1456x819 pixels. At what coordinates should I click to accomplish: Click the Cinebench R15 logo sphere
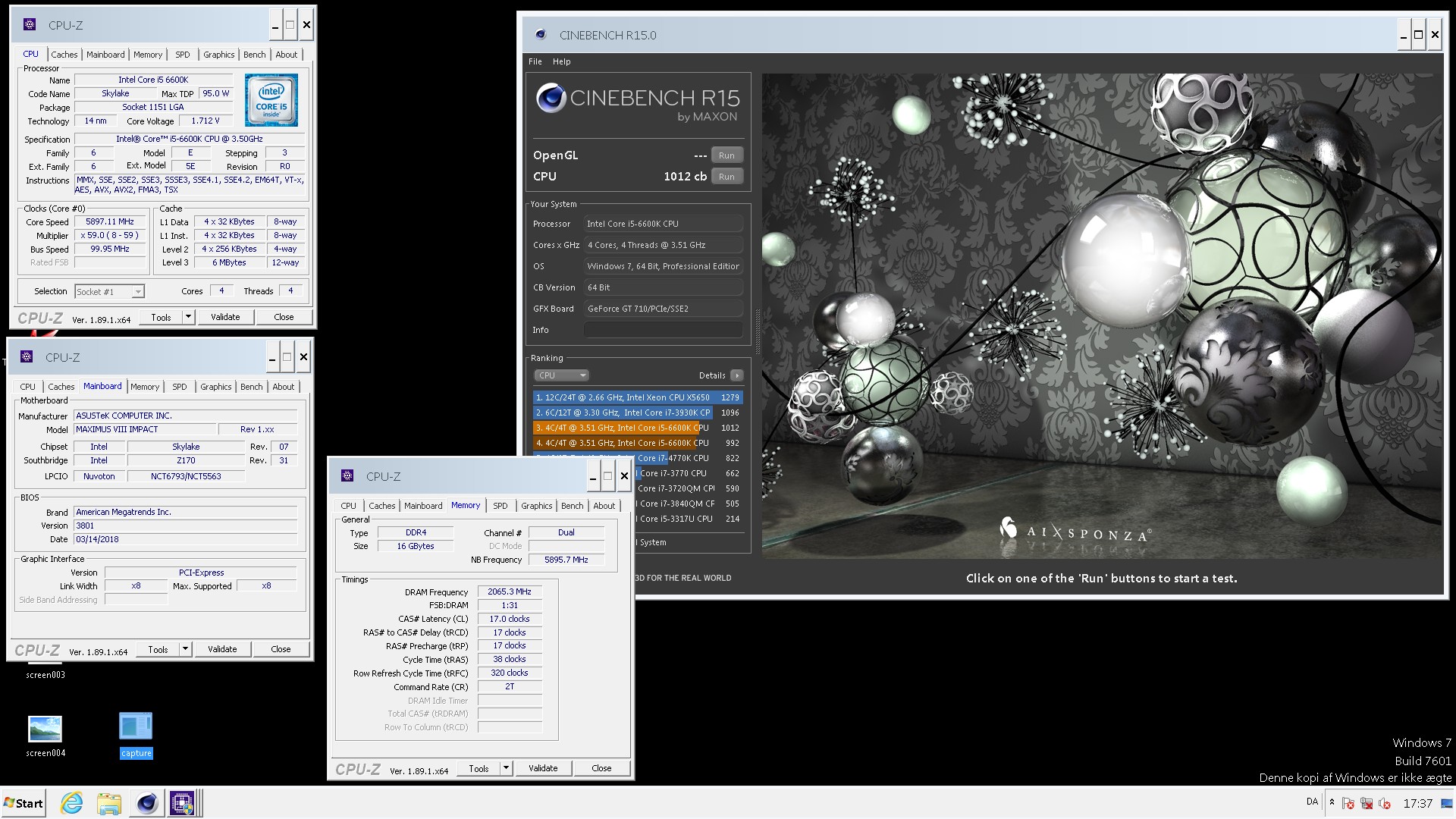(551, 98)
